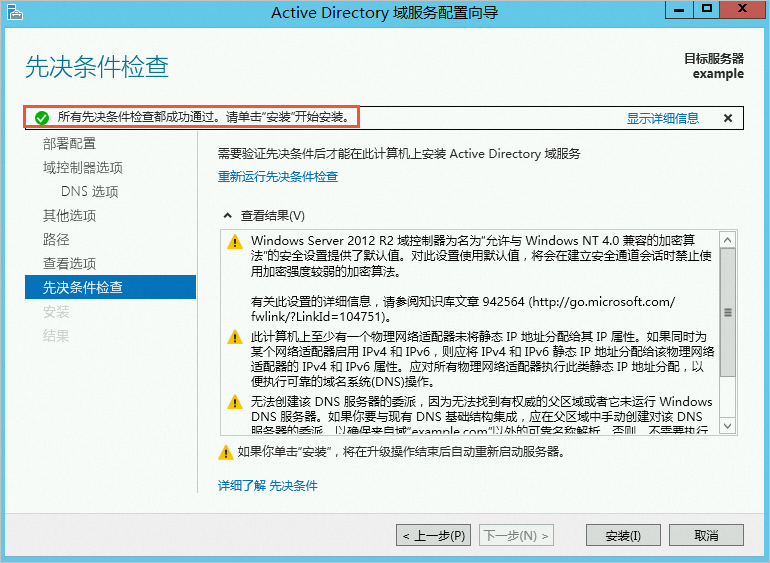
Task: Click warning icon beside Windows Server 2012 R2 message
Action: 235,242
